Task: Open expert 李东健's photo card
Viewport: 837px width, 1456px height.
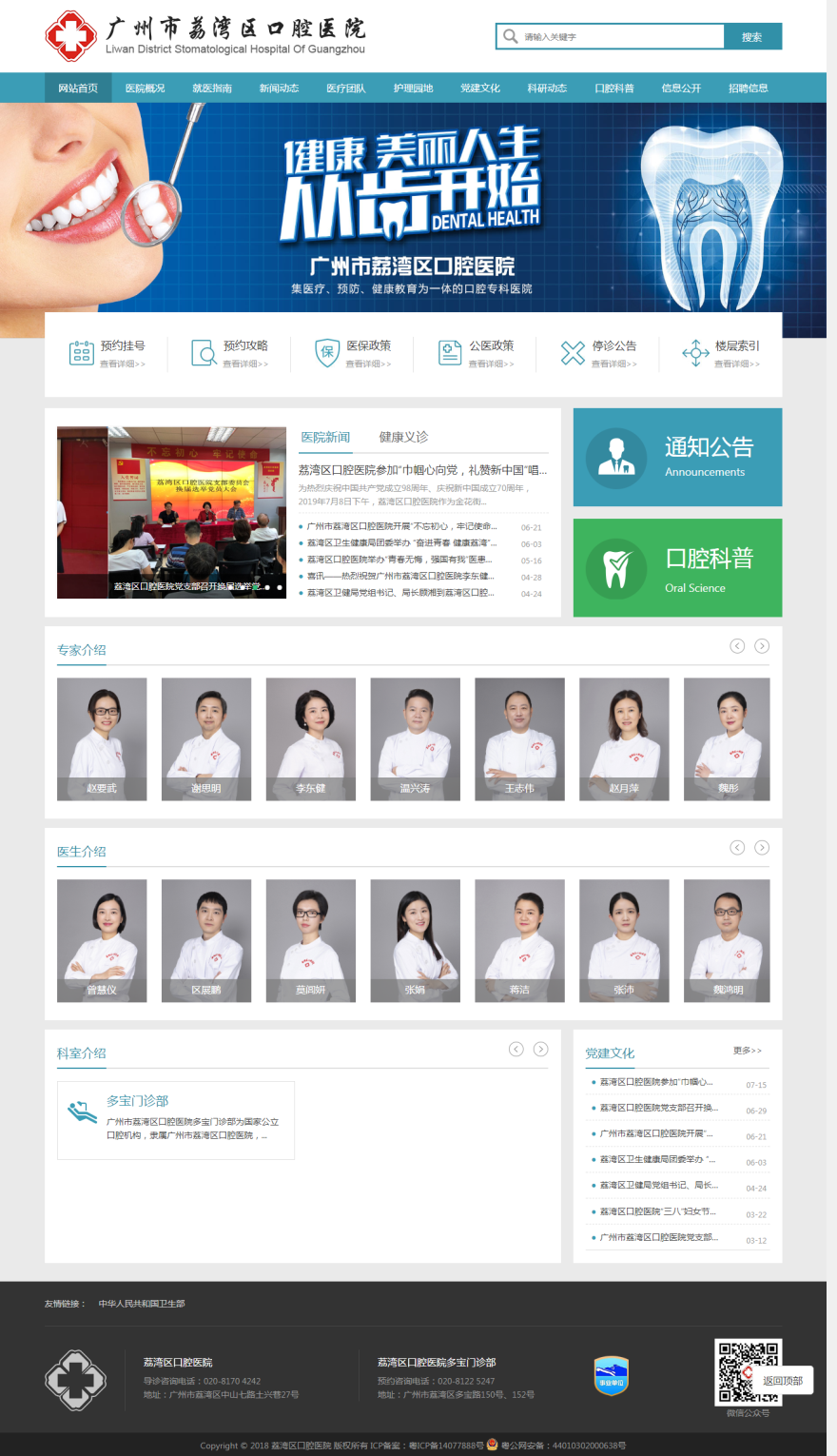Action: (311, 738)
